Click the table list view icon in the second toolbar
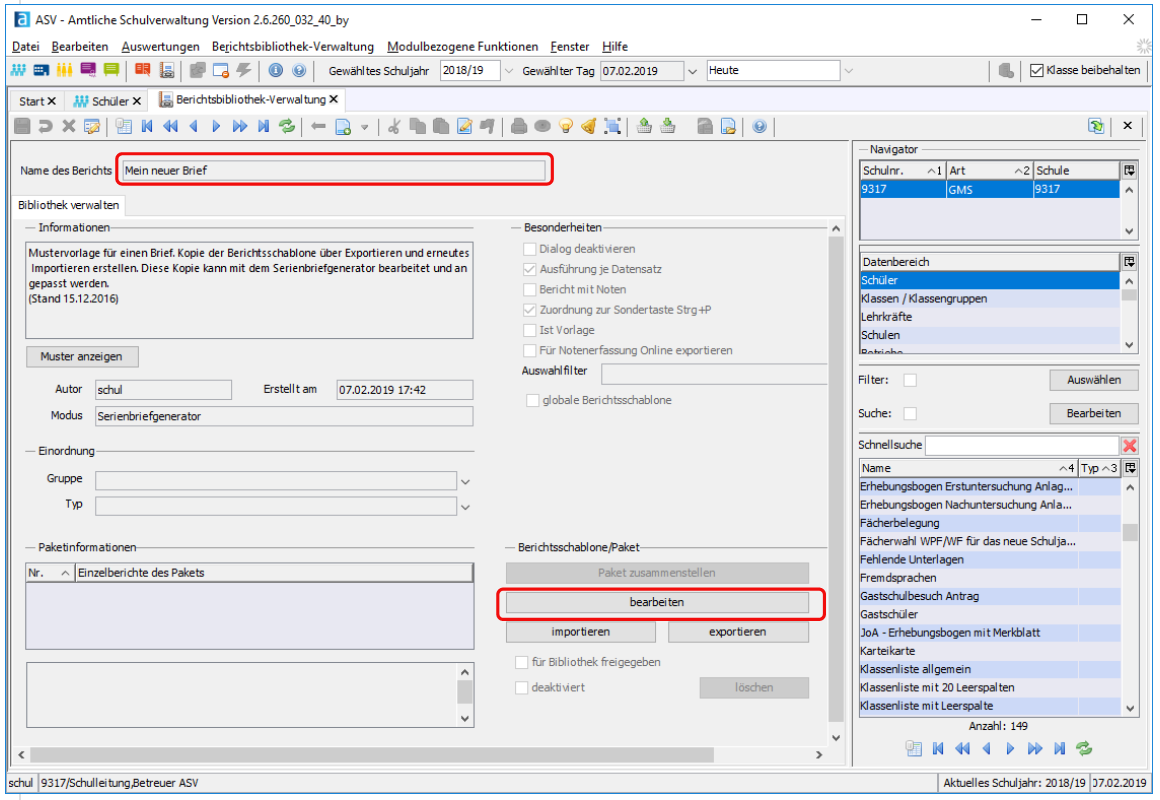 click(x=124, y=127)
